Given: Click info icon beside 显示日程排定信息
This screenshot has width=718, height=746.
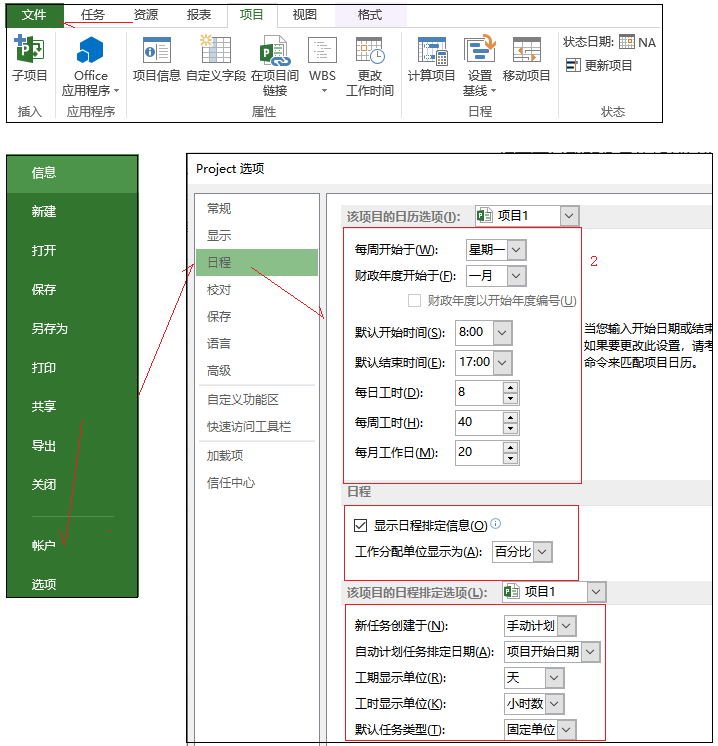Looking at the screenshot, I should 495,523.
